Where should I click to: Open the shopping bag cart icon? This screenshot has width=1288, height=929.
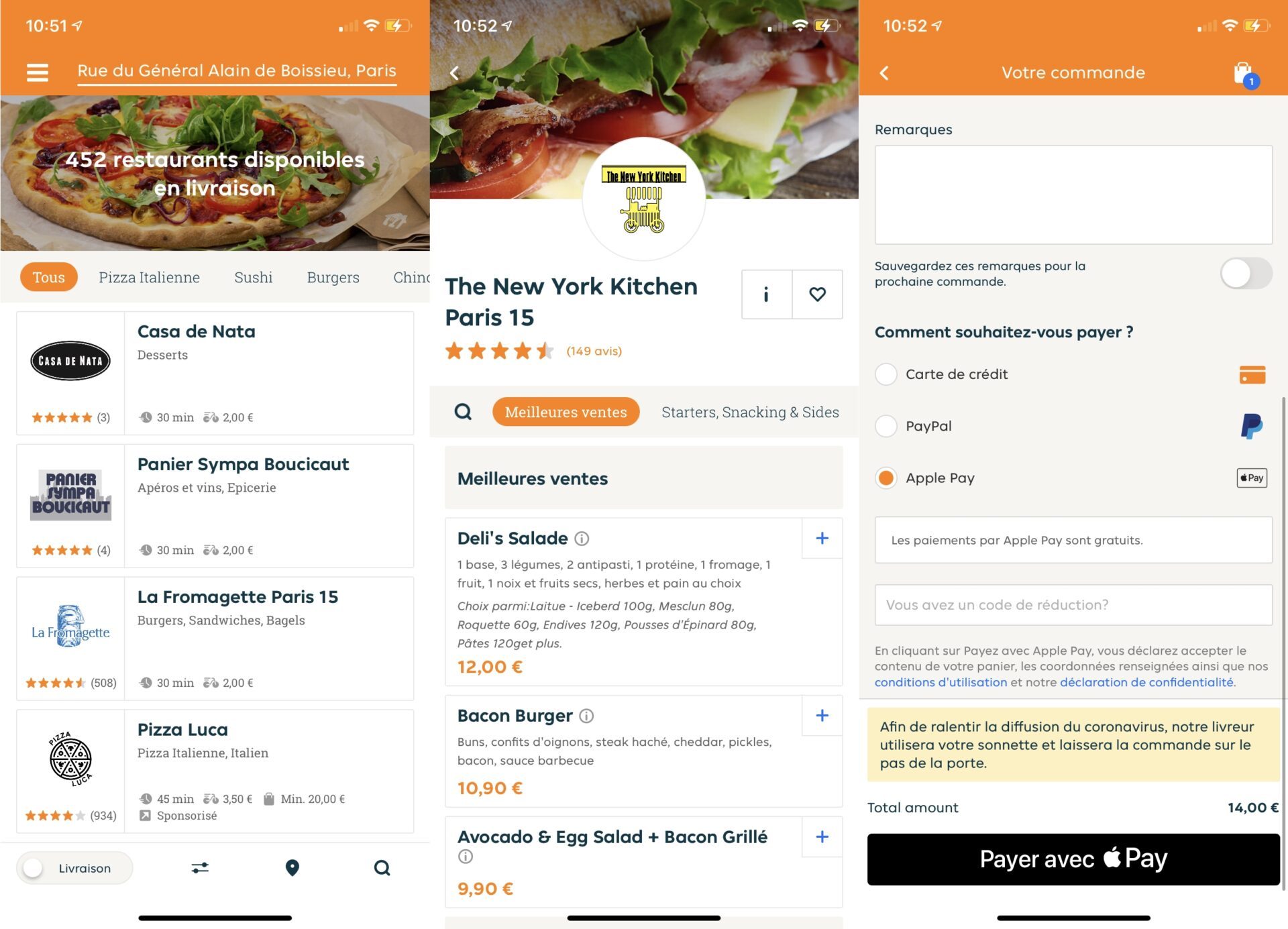1245,74
